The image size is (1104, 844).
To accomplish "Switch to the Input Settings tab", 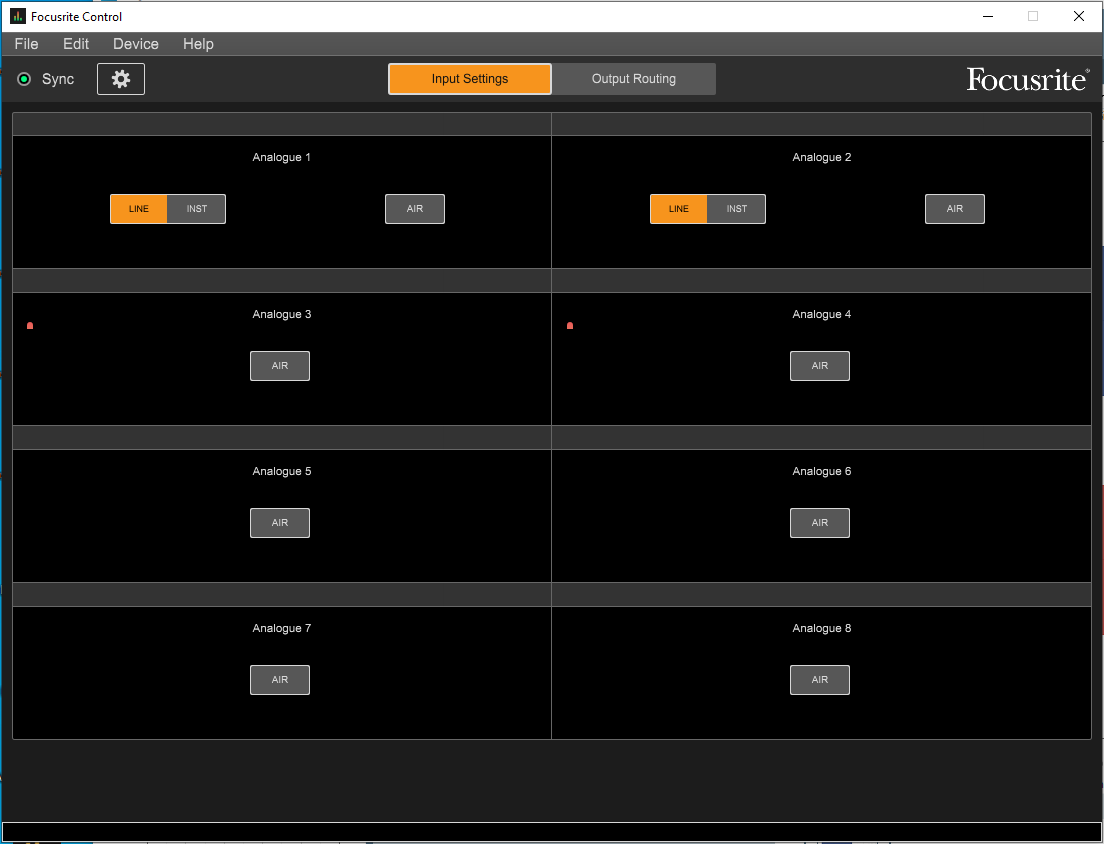I will (470, 79).
